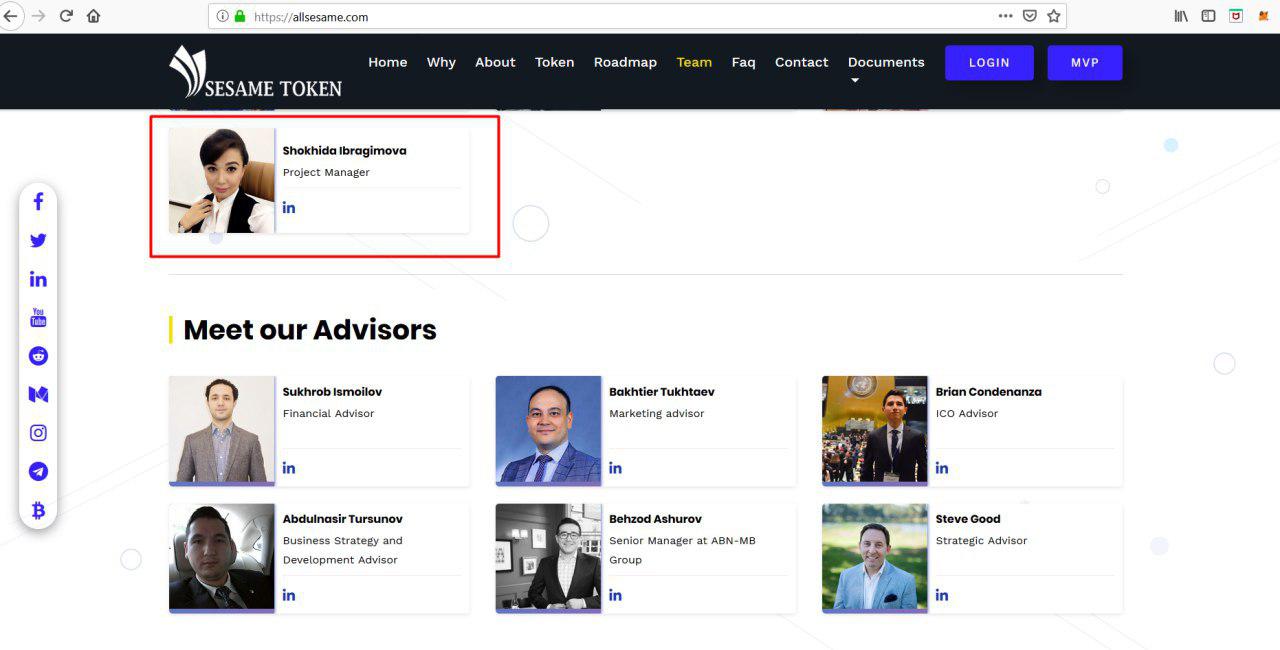The image size is (1280, 650).
Task: Open the About nav item
Action: pyautogui.click(x=495, y=62)
